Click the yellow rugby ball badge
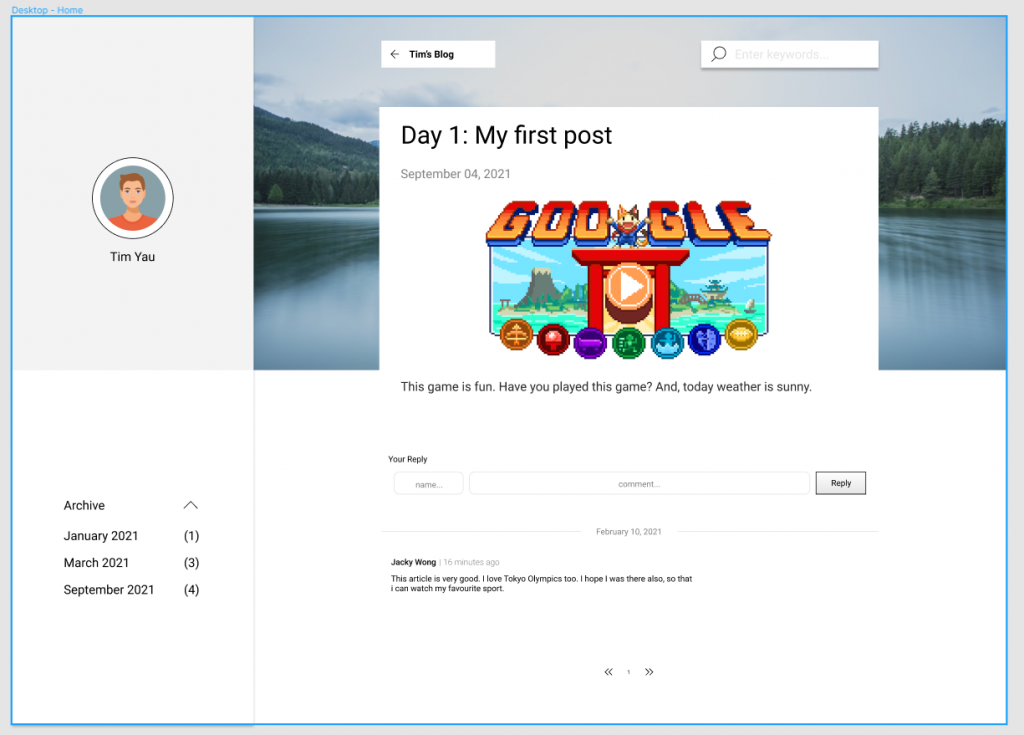The width and height of the screenshot is (1024, 735). pyautogui.click(x=741, y=335)
